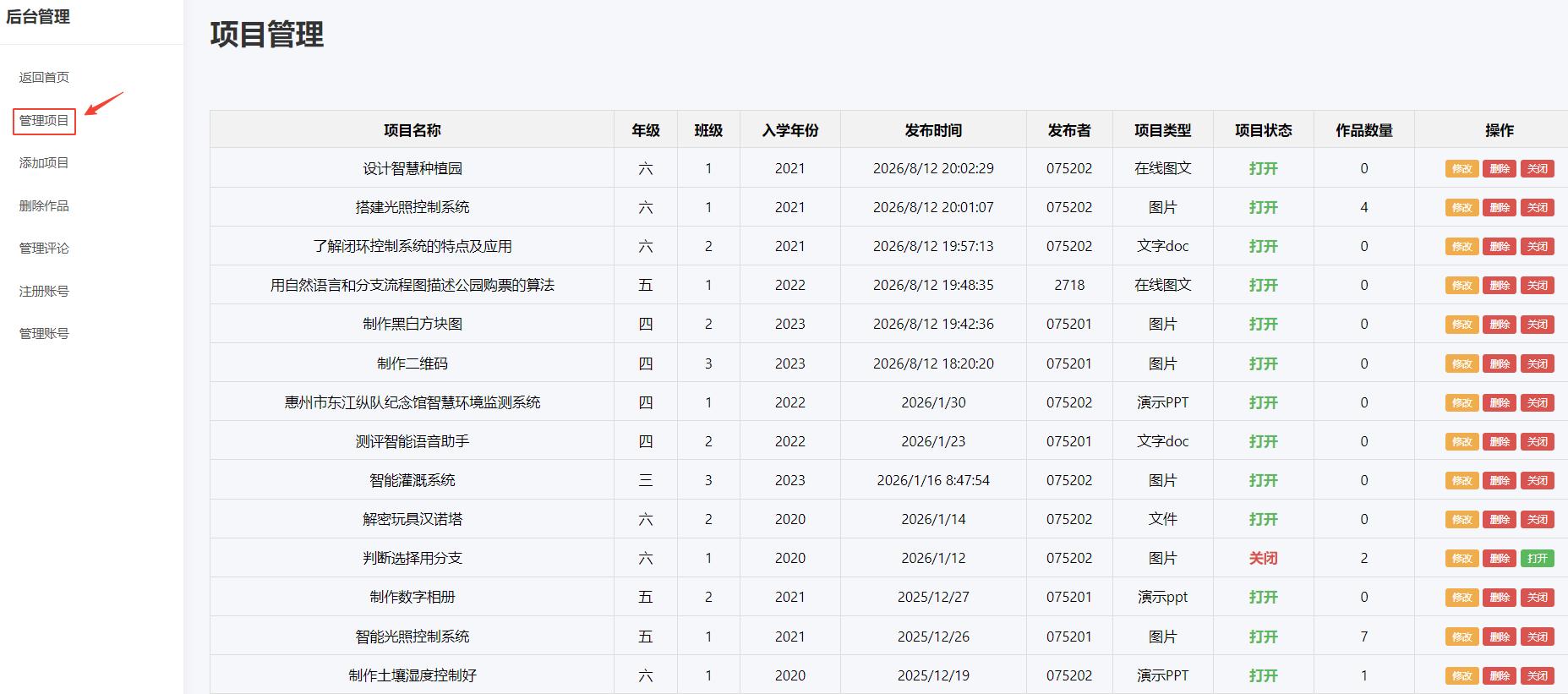Click green 打开 button for 判断选择用分支

point(1538,558)
